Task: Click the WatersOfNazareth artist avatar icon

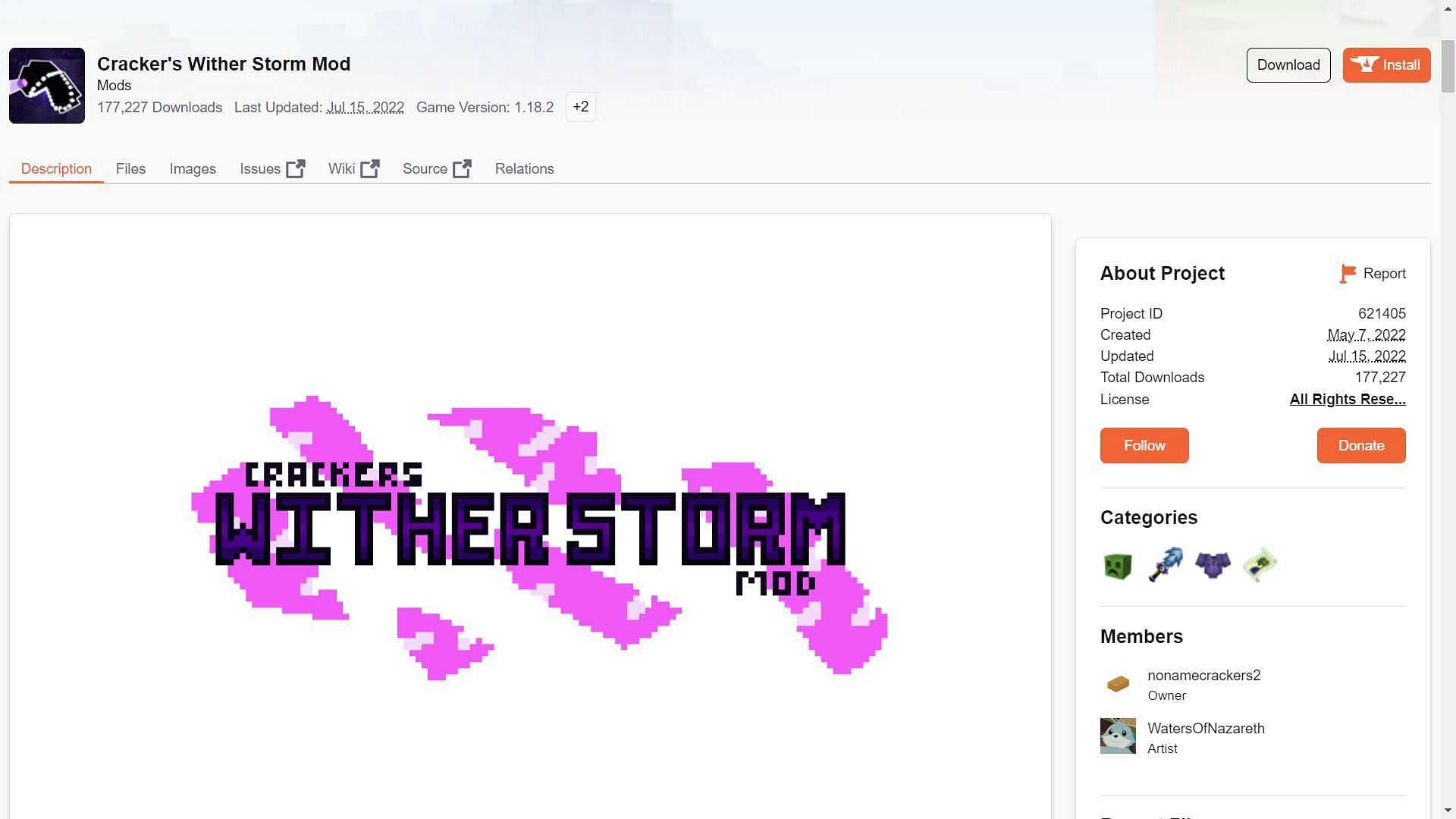Action: [x=1117, y=735]
